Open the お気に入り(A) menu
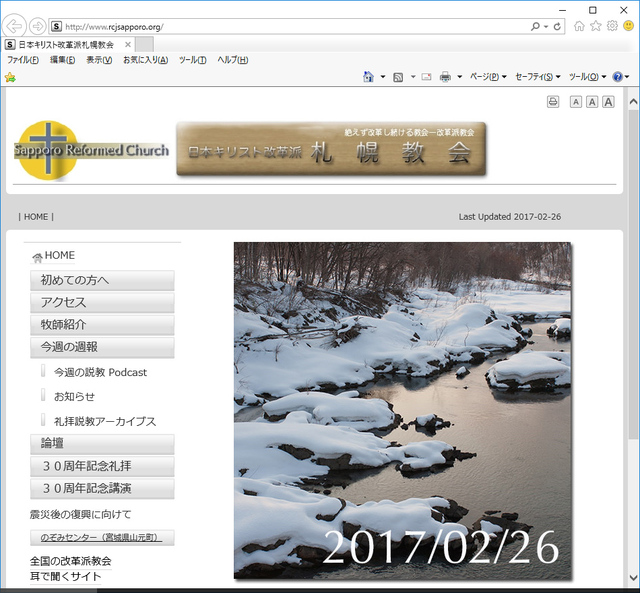Image resolution: width=640 pixels, height=593 pixels. coord(145,60)
